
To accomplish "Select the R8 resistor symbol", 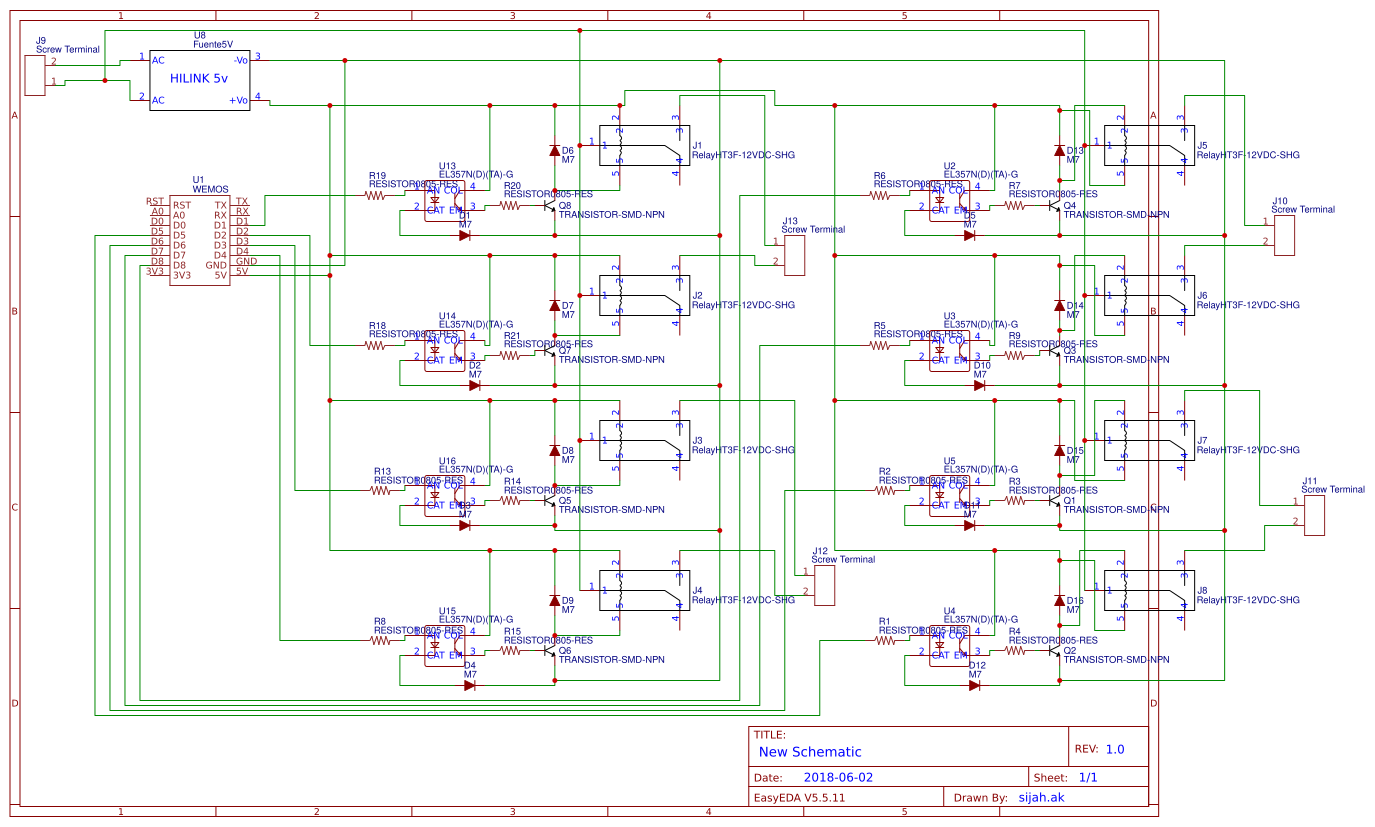I will coord(380,640).
